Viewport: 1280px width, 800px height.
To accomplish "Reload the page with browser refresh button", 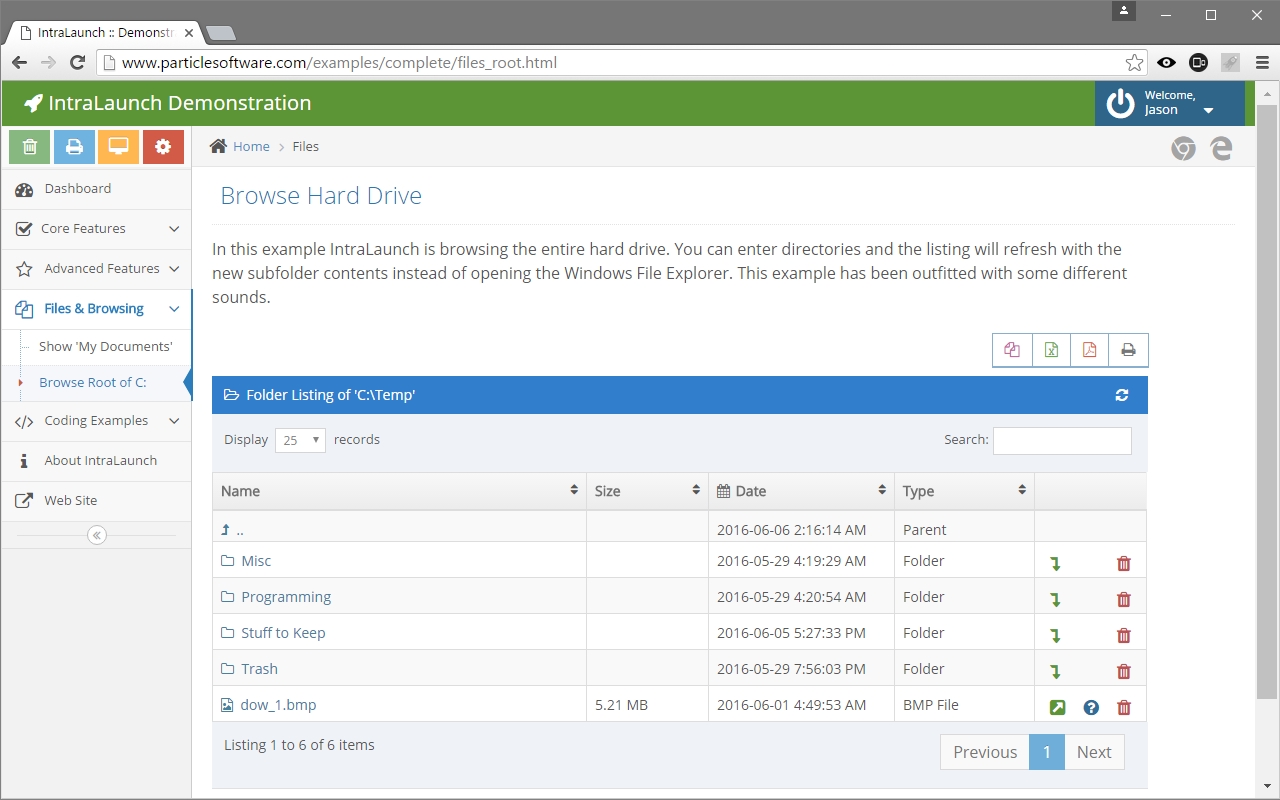I will [x=77, y=63].
